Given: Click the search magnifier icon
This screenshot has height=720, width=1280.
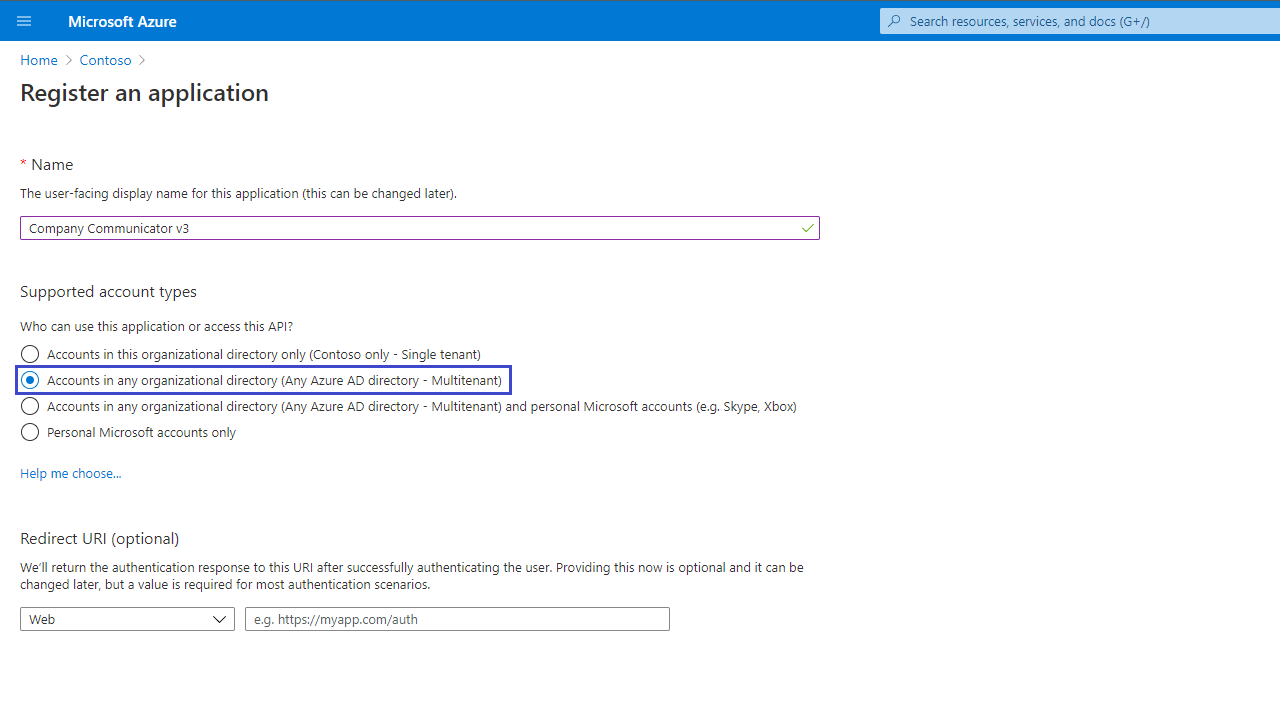Looking at the screenshot, I should pyautogui.click(x=895, y=21).
